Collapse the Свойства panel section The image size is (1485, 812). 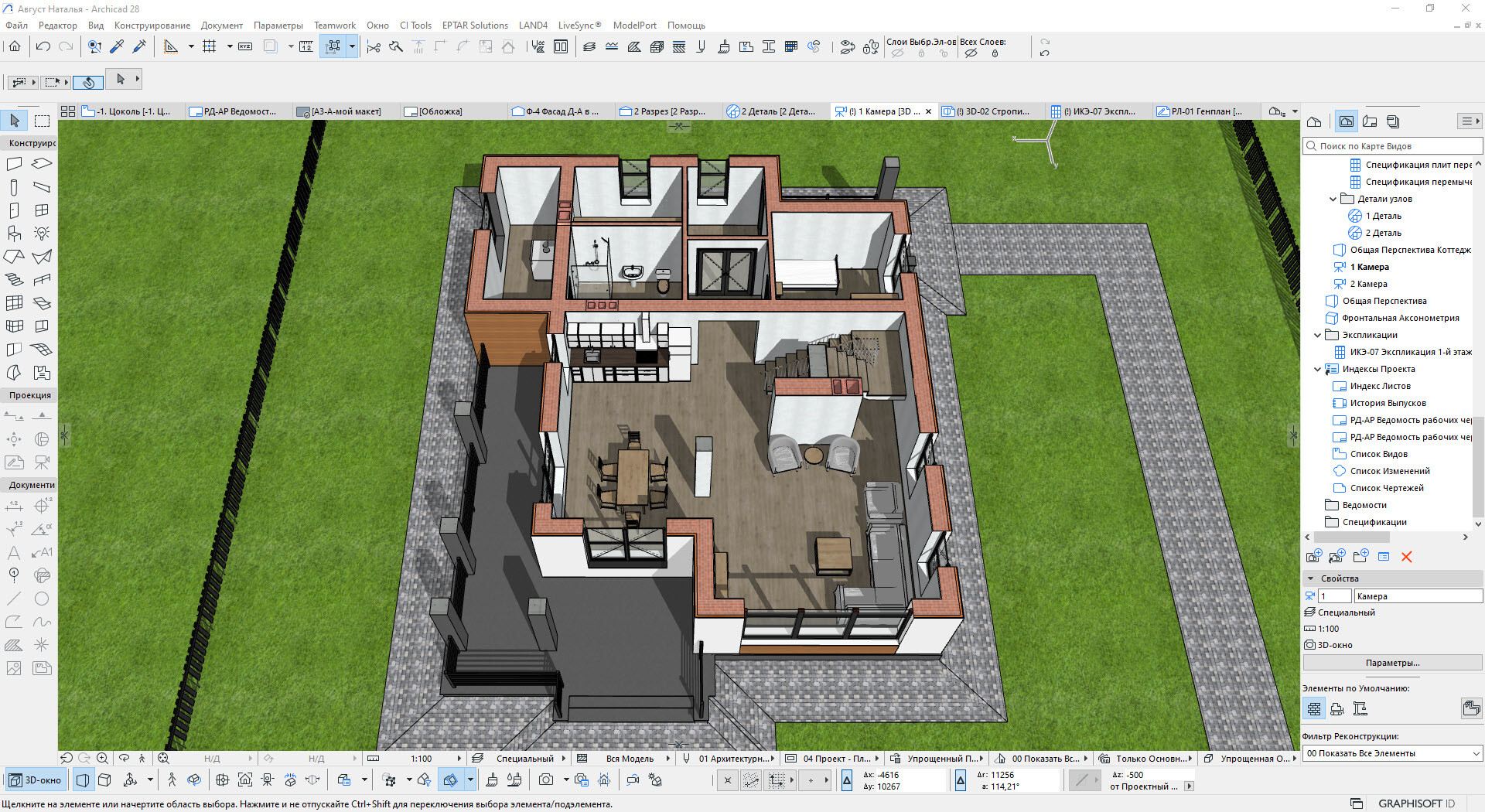coord(1310,578)
